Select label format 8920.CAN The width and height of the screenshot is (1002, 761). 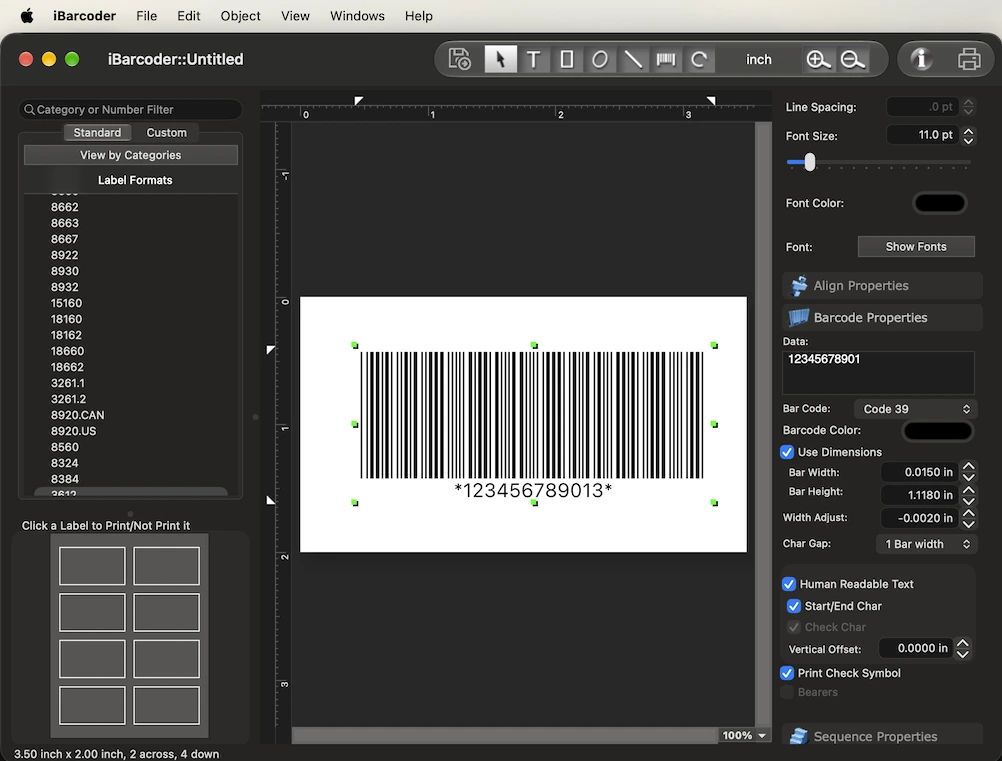point(77,415)
